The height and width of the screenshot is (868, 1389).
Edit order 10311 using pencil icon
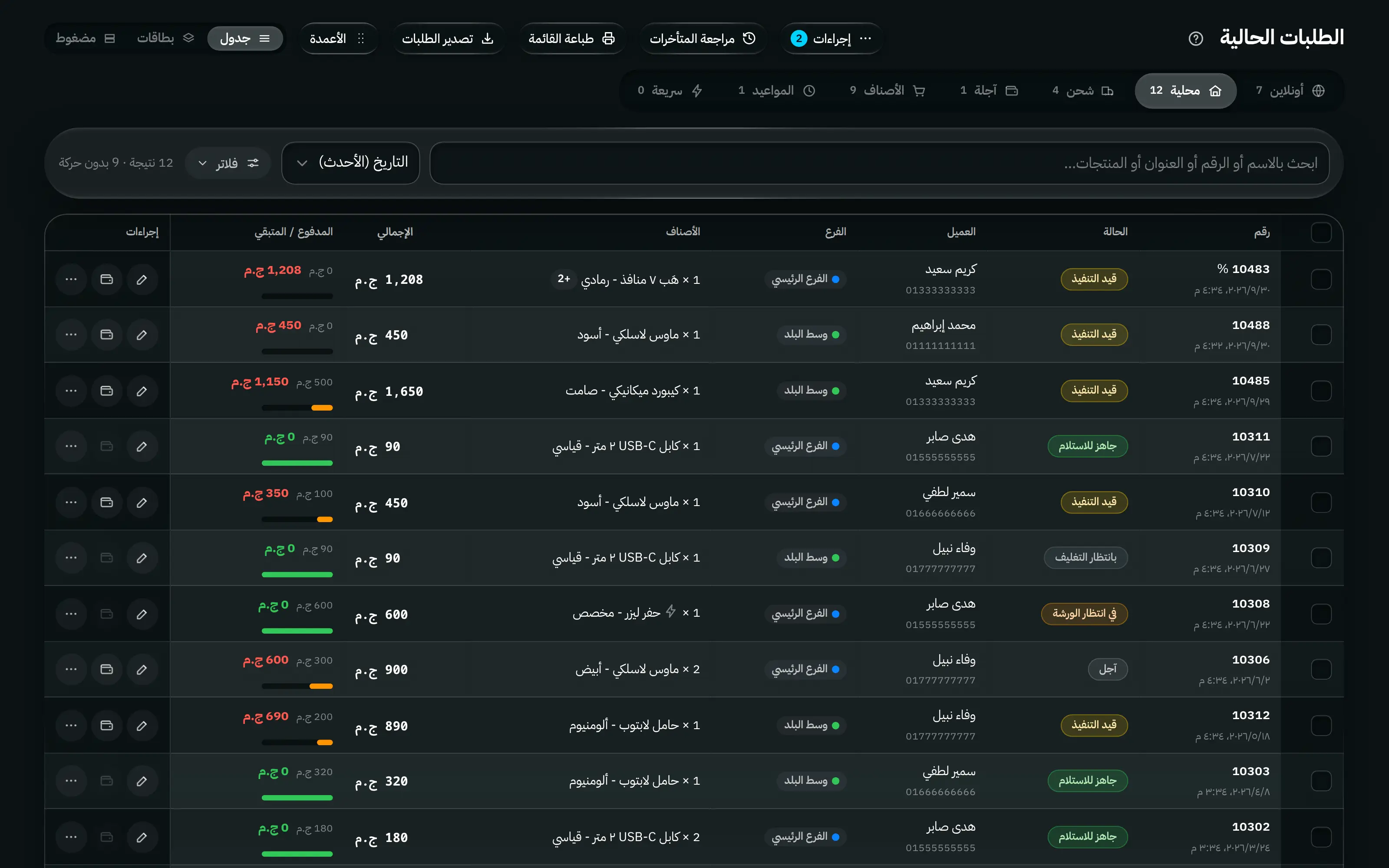142,446
